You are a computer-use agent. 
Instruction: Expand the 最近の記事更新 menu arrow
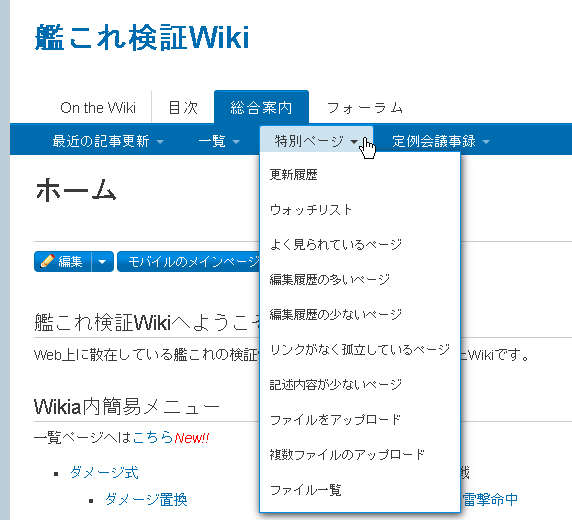point(160,142)
